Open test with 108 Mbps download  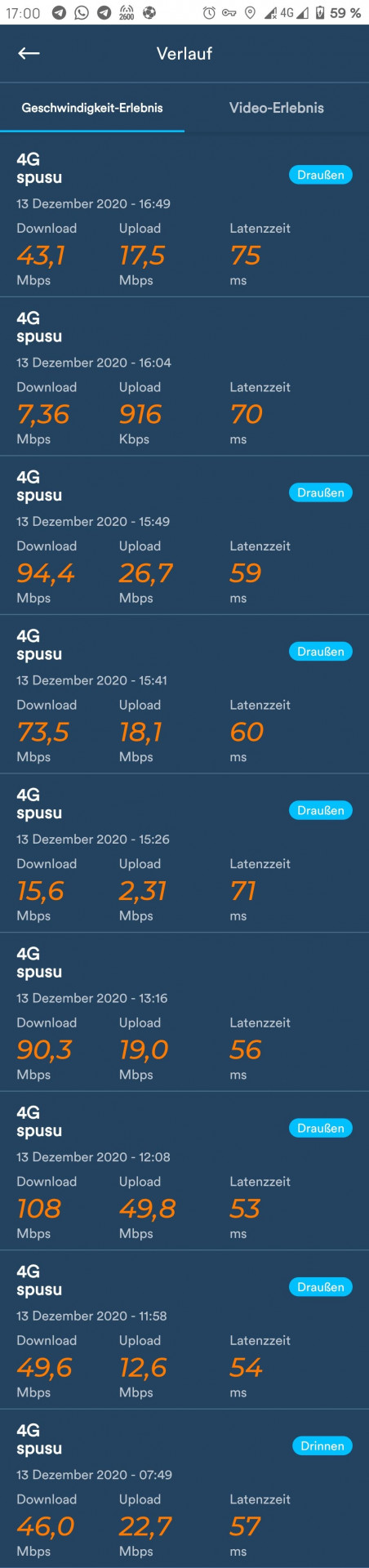184,1171
